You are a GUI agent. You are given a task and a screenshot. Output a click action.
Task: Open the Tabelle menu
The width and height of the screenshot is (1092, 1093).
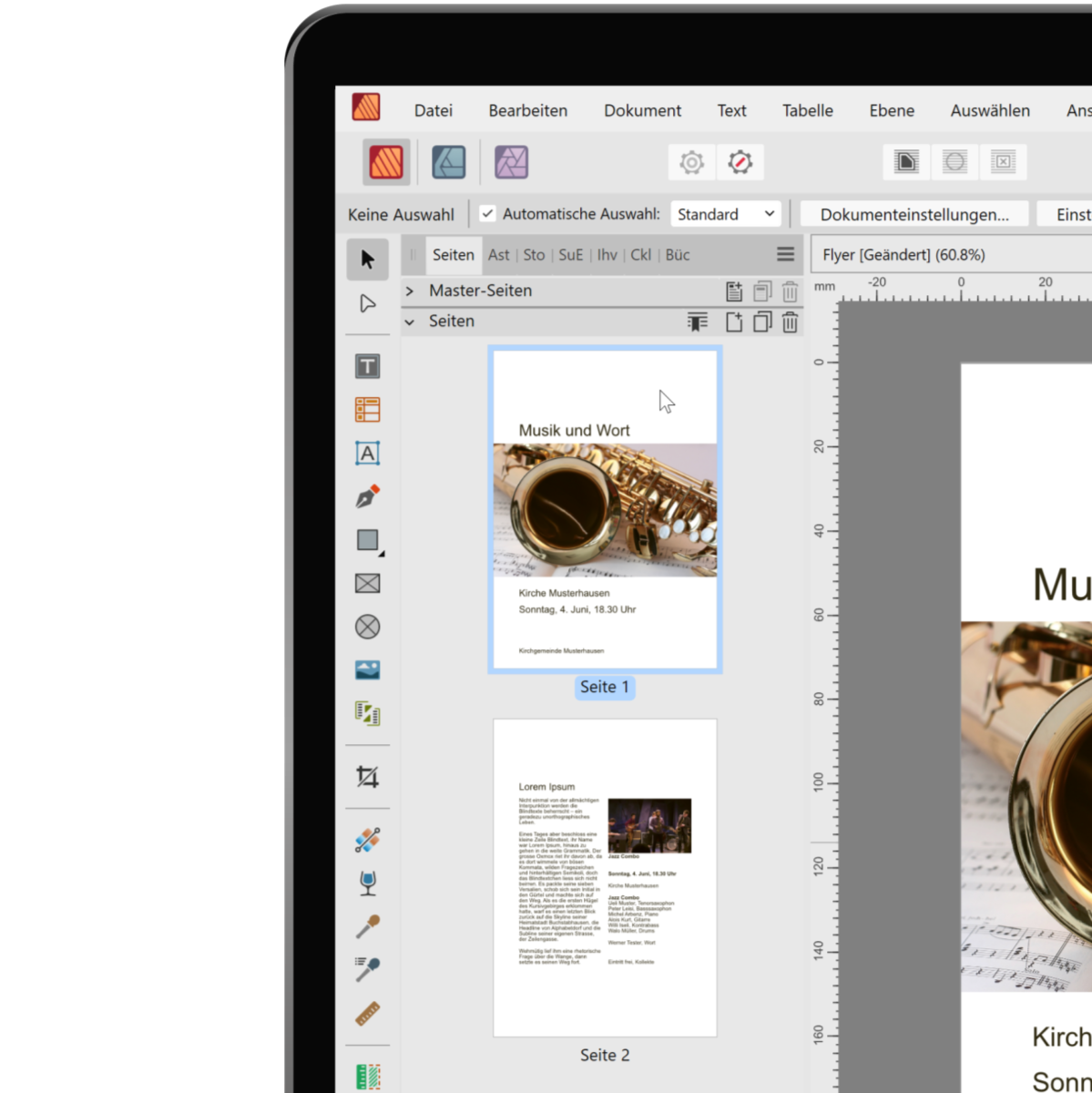point(807,110)
